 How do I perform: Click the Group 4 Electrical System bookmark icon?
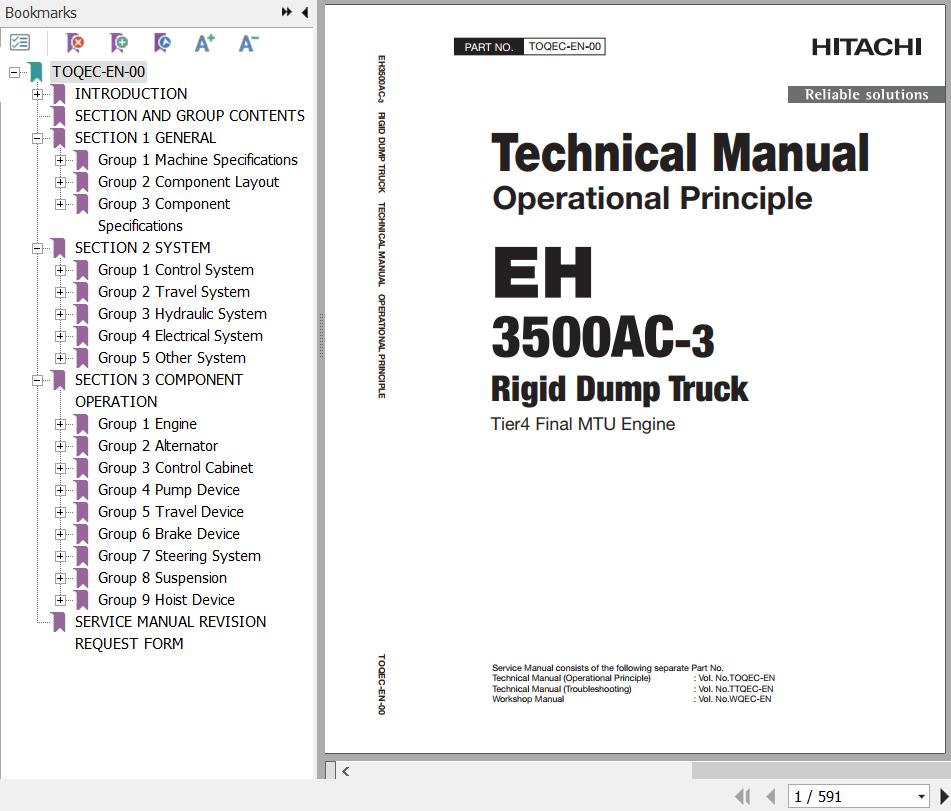click(82, 336)
